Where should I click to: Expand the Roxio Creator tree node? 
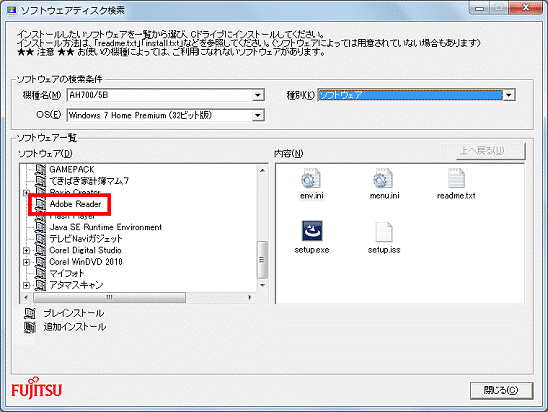tap(26, 192)
